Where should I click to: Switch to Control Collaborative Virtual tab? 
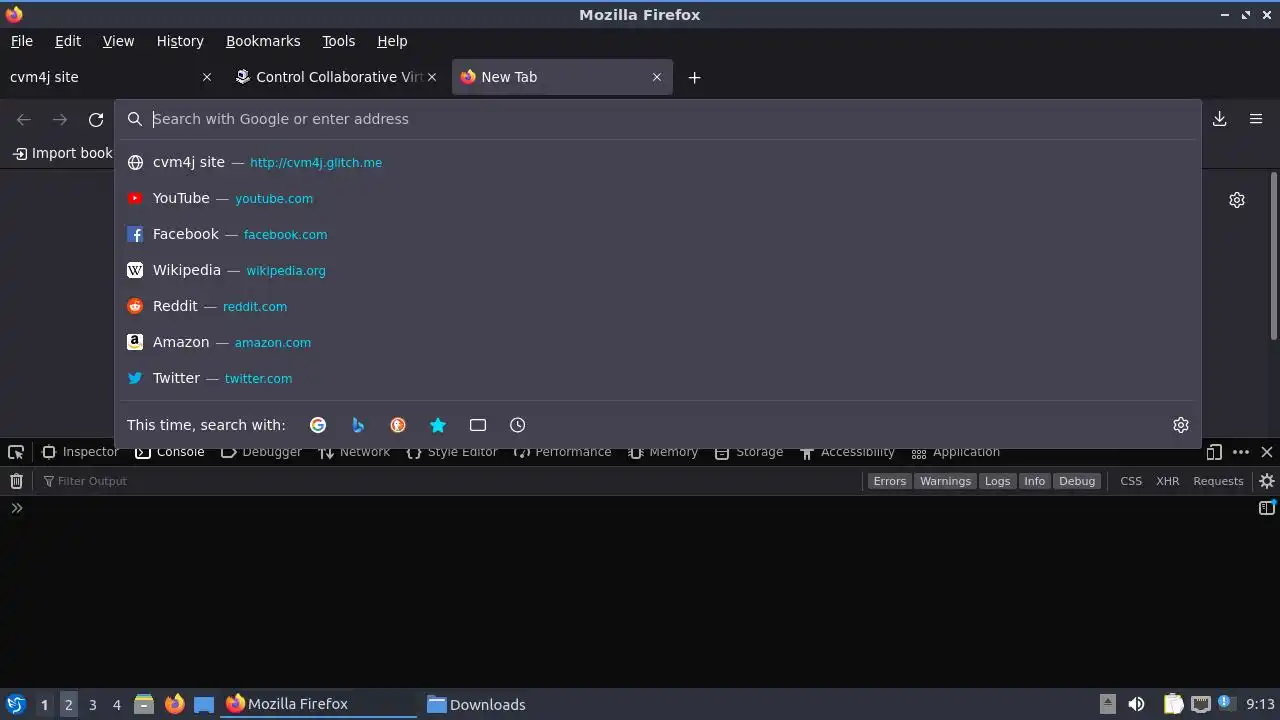(x=336, y=77)
